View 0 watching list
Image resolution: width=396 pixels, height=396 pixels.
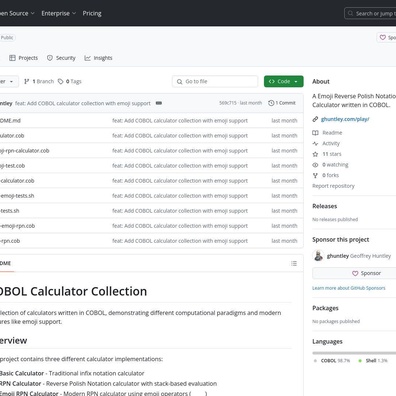pos(335,165)
